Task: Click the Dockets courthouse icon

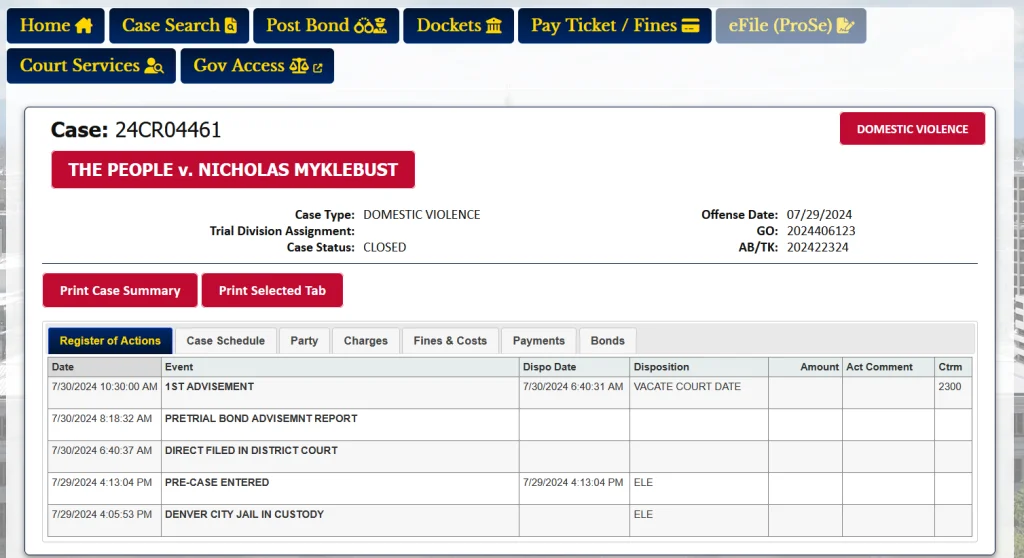Action: coord(494,26)
